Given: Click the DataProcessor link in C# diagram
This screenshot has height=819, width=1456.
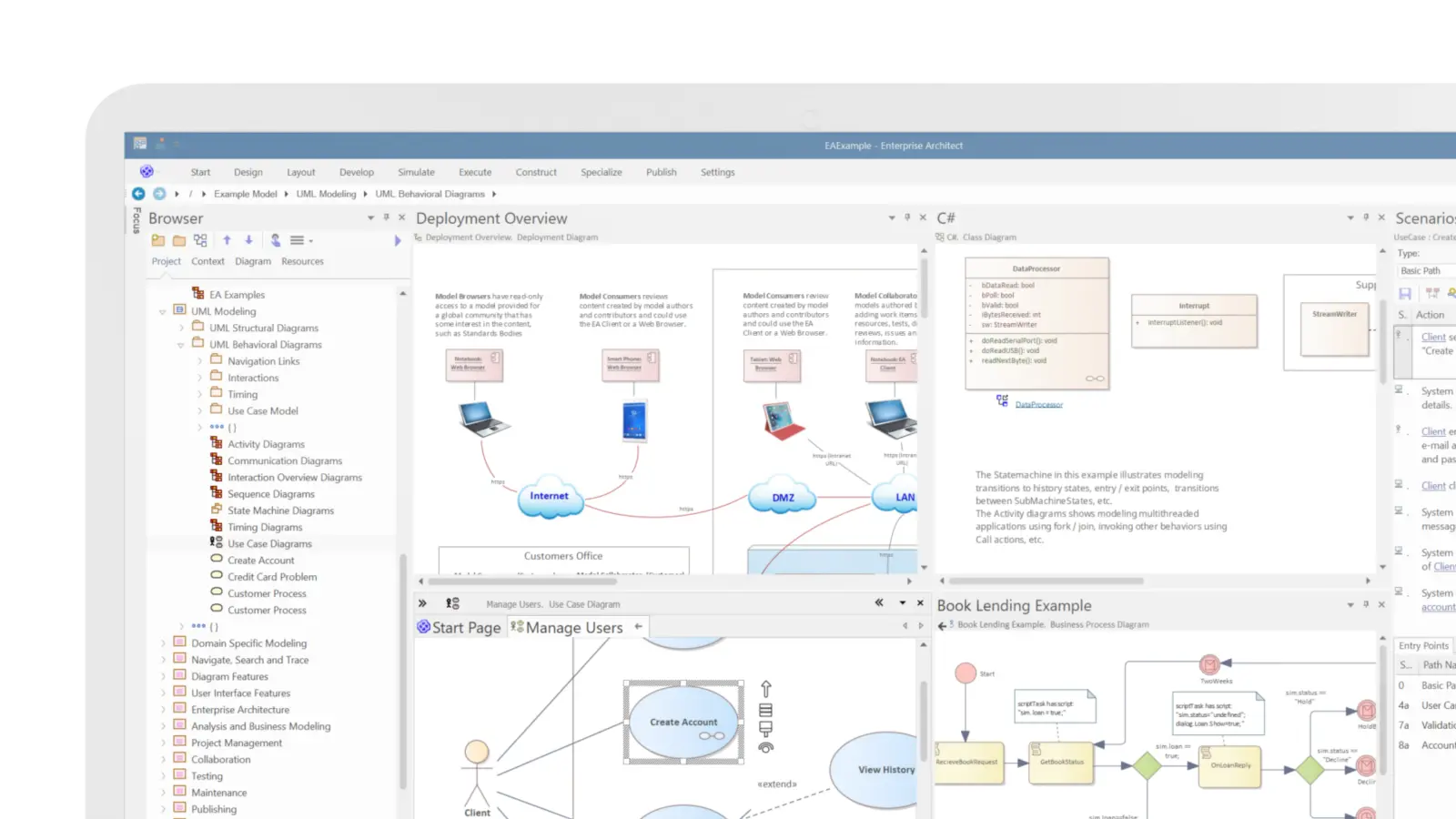Looking at the screenshot, I should tap(1037, 404).
